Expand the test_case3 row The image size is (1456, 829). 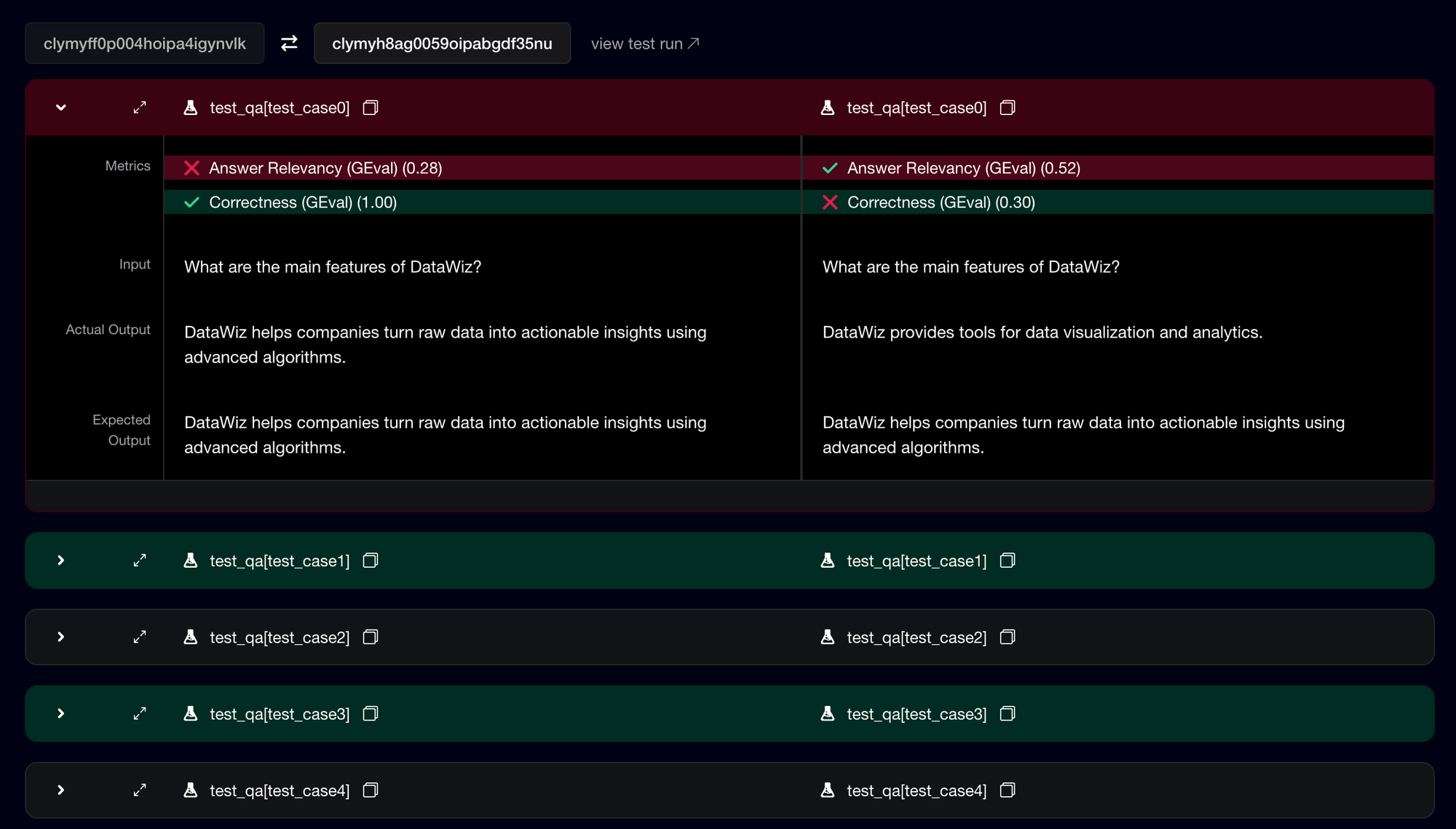pos(60,713)
